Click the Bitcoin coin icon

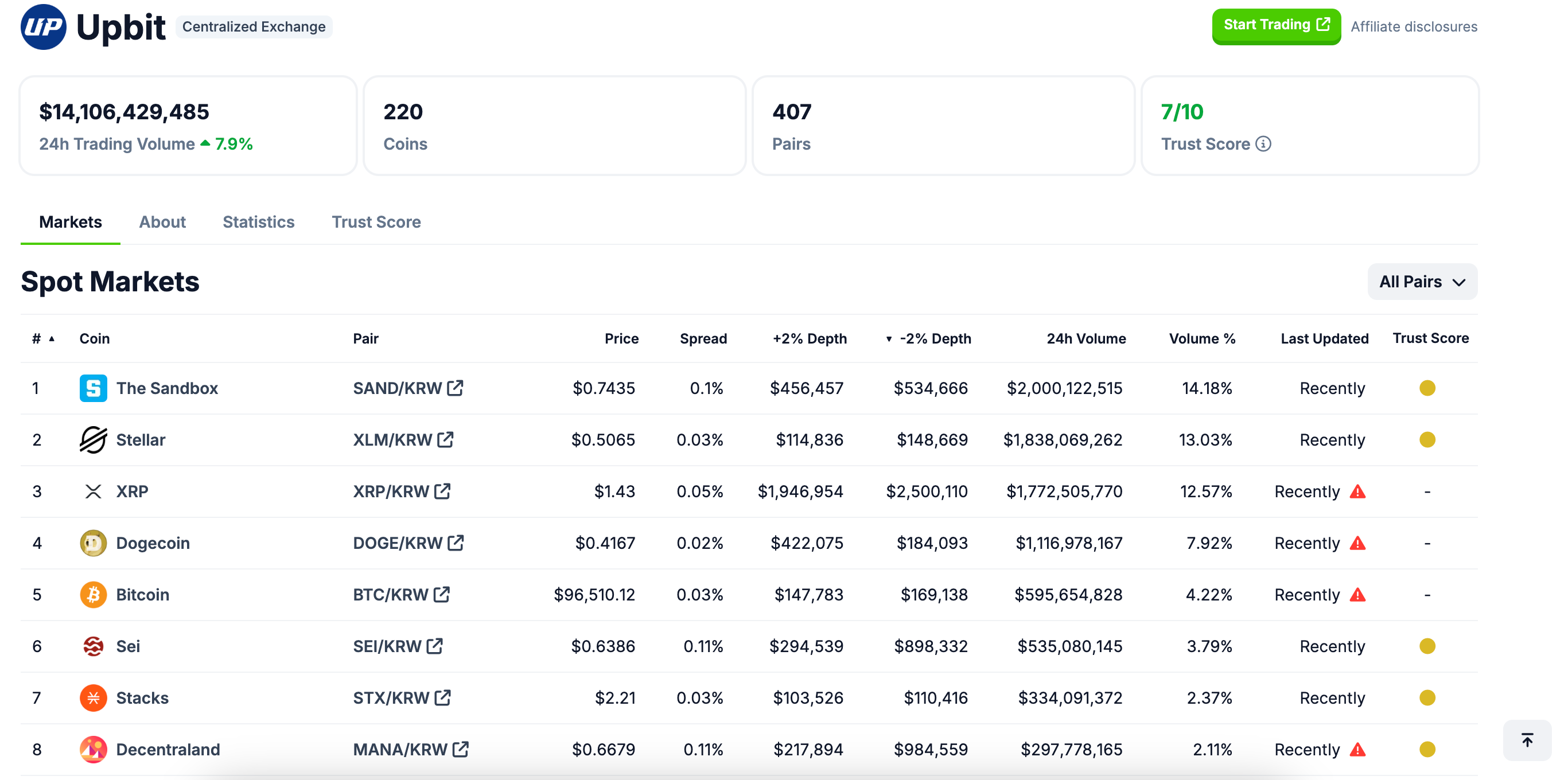point(93,595)
